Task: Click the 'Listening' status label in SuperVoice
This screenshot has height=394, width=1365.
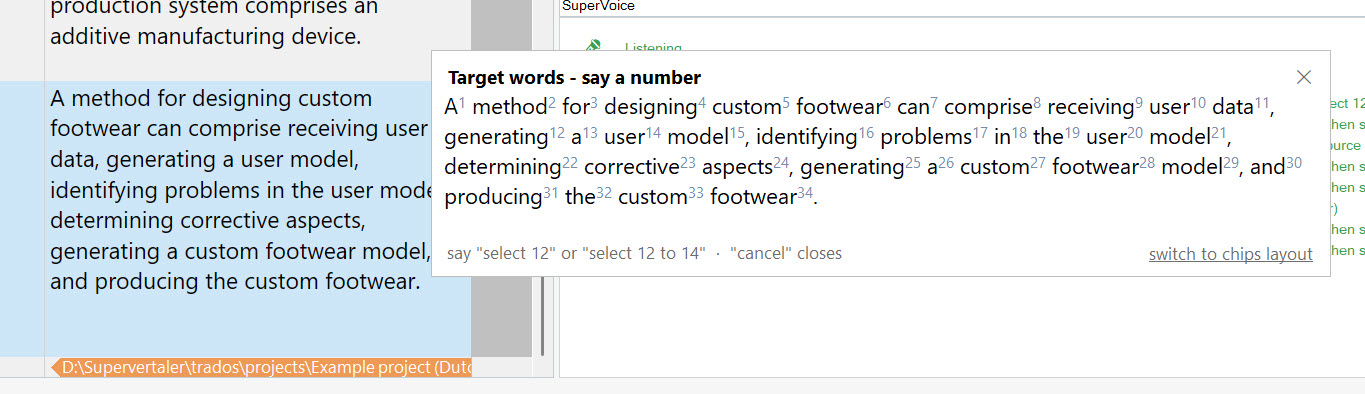Action: coord(653,47)
